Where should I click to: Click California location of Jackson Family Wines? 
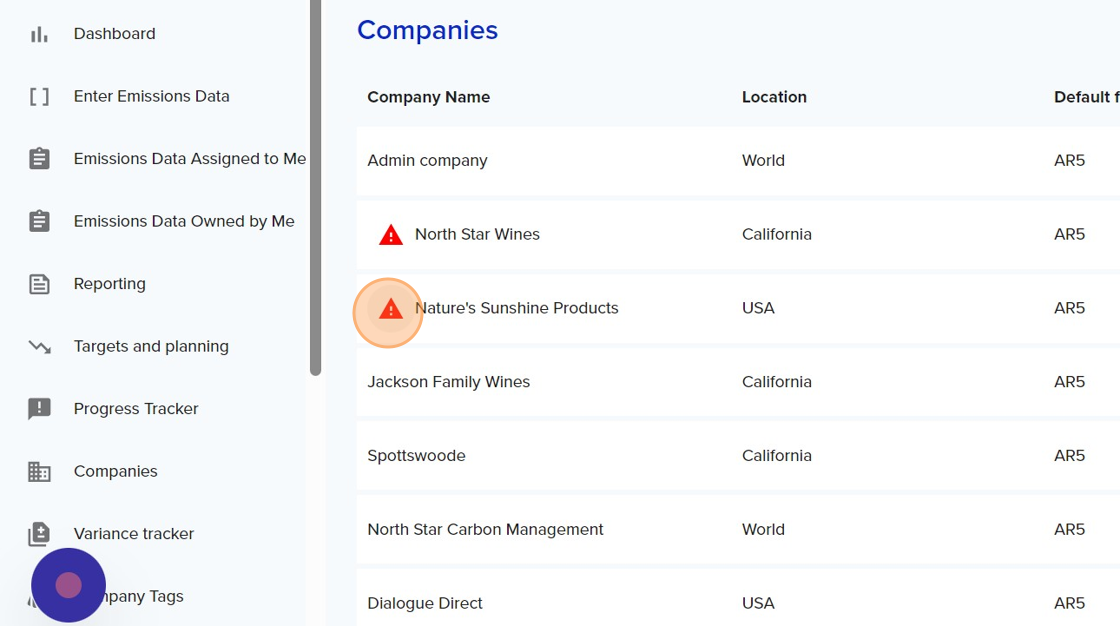(x=776, y=382)
